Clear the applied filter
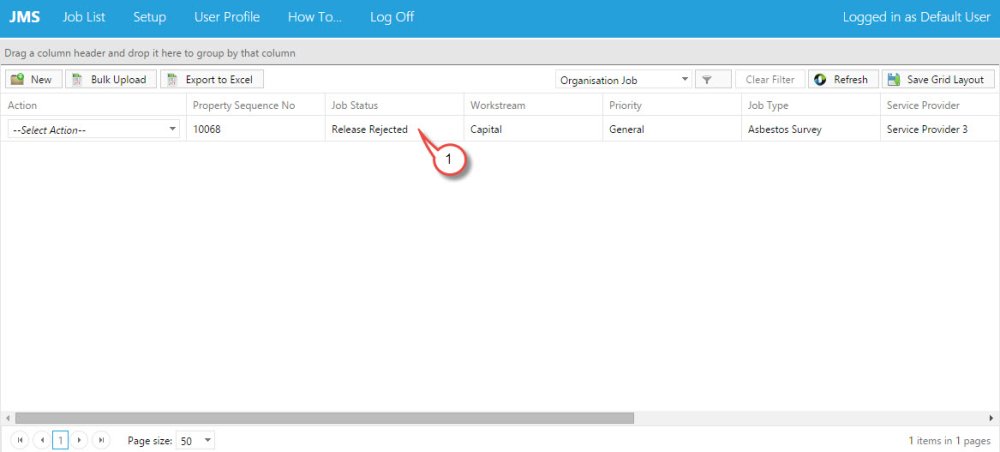Viewport: 1000px width, 452px height. click(x=770, y=80)
